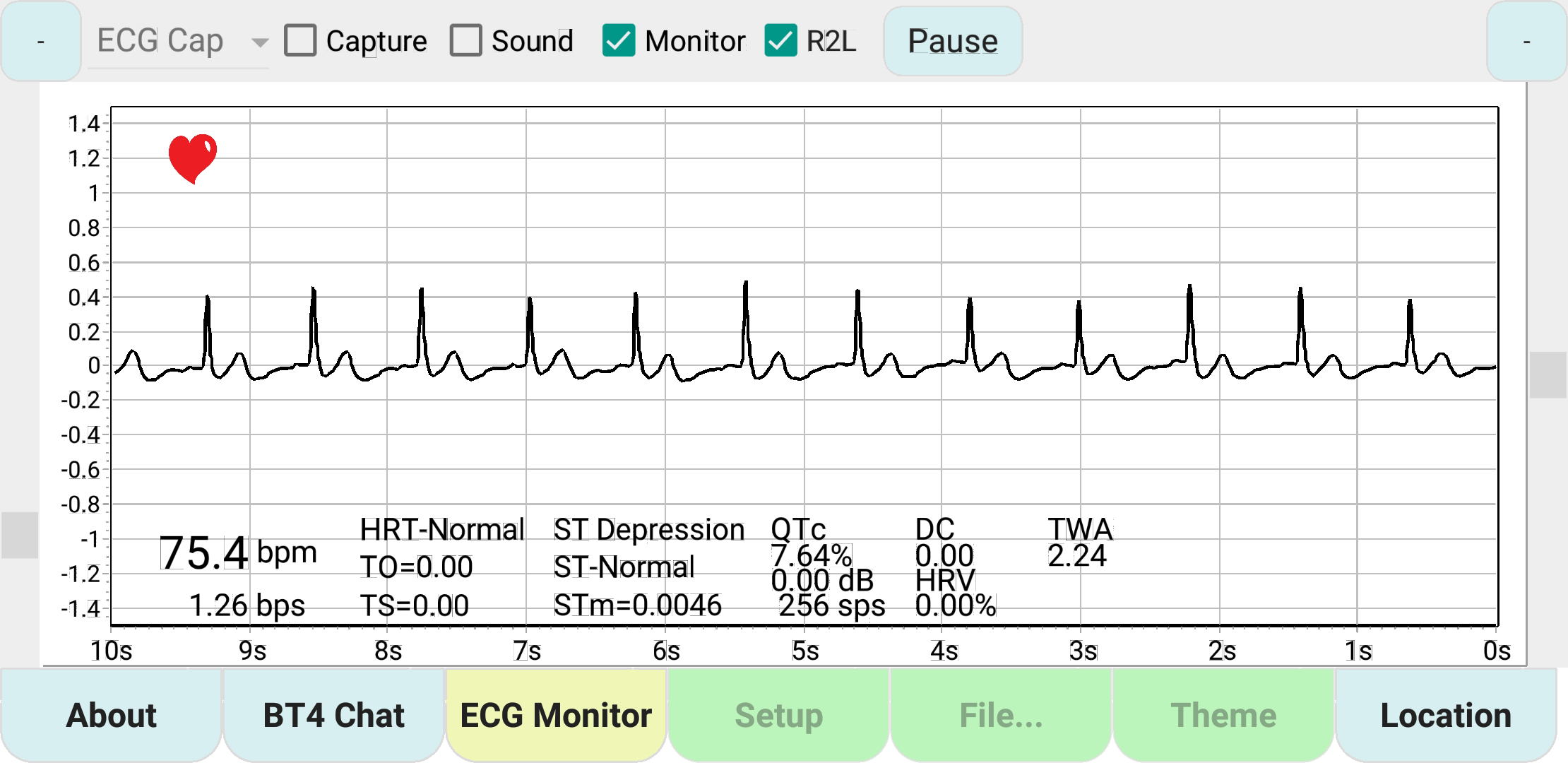Click the heart rate monitor icon
Viewport: 1568px width, 763px height.
click(x=193, y=158)
